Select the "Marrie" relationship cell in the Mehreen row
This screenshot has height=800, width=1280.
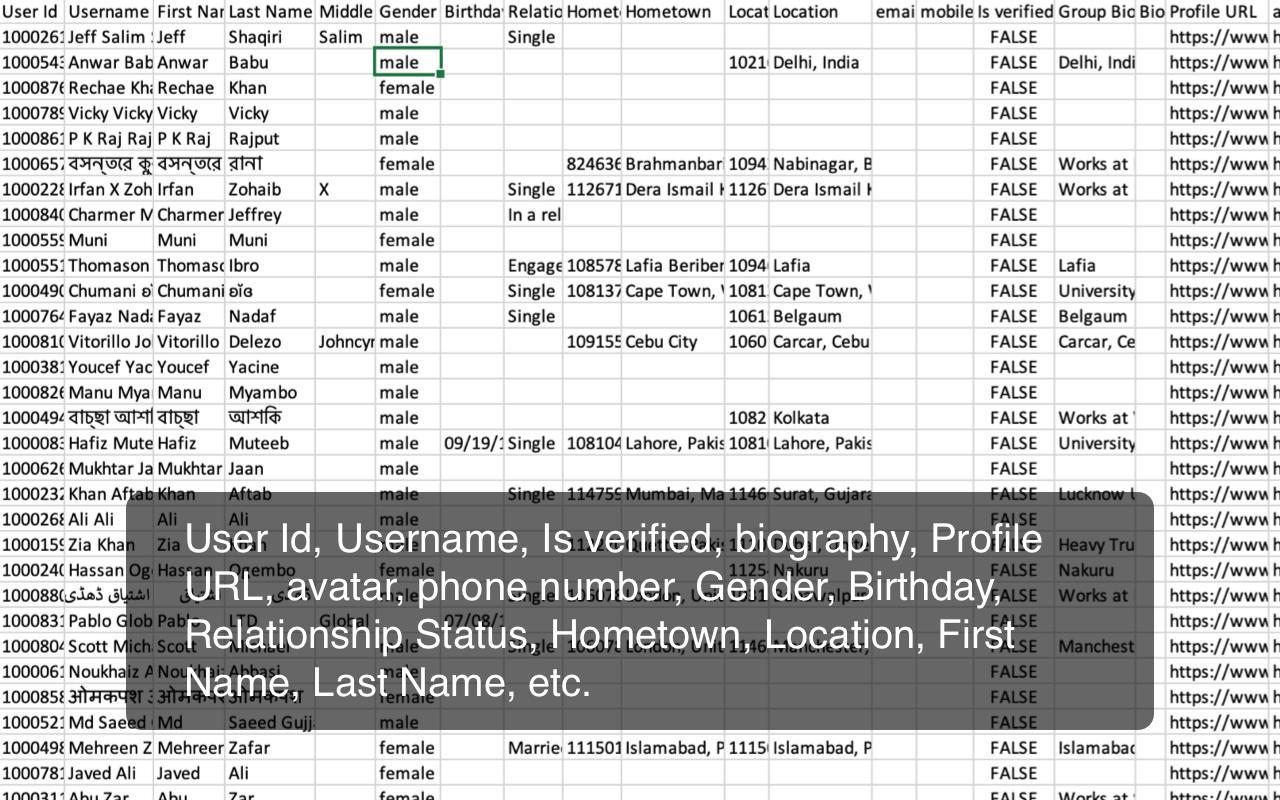pos(534,748)
